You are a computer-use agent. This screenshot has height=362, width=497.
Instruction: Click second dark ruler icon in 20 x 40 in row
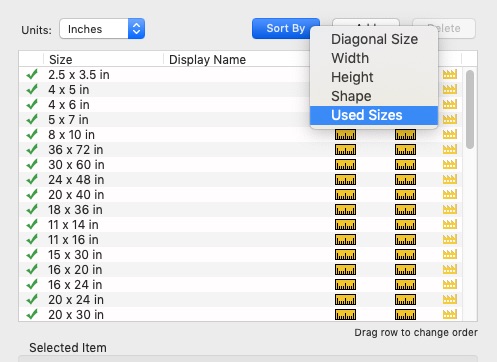pyautogui.click(x=405, y=195)
